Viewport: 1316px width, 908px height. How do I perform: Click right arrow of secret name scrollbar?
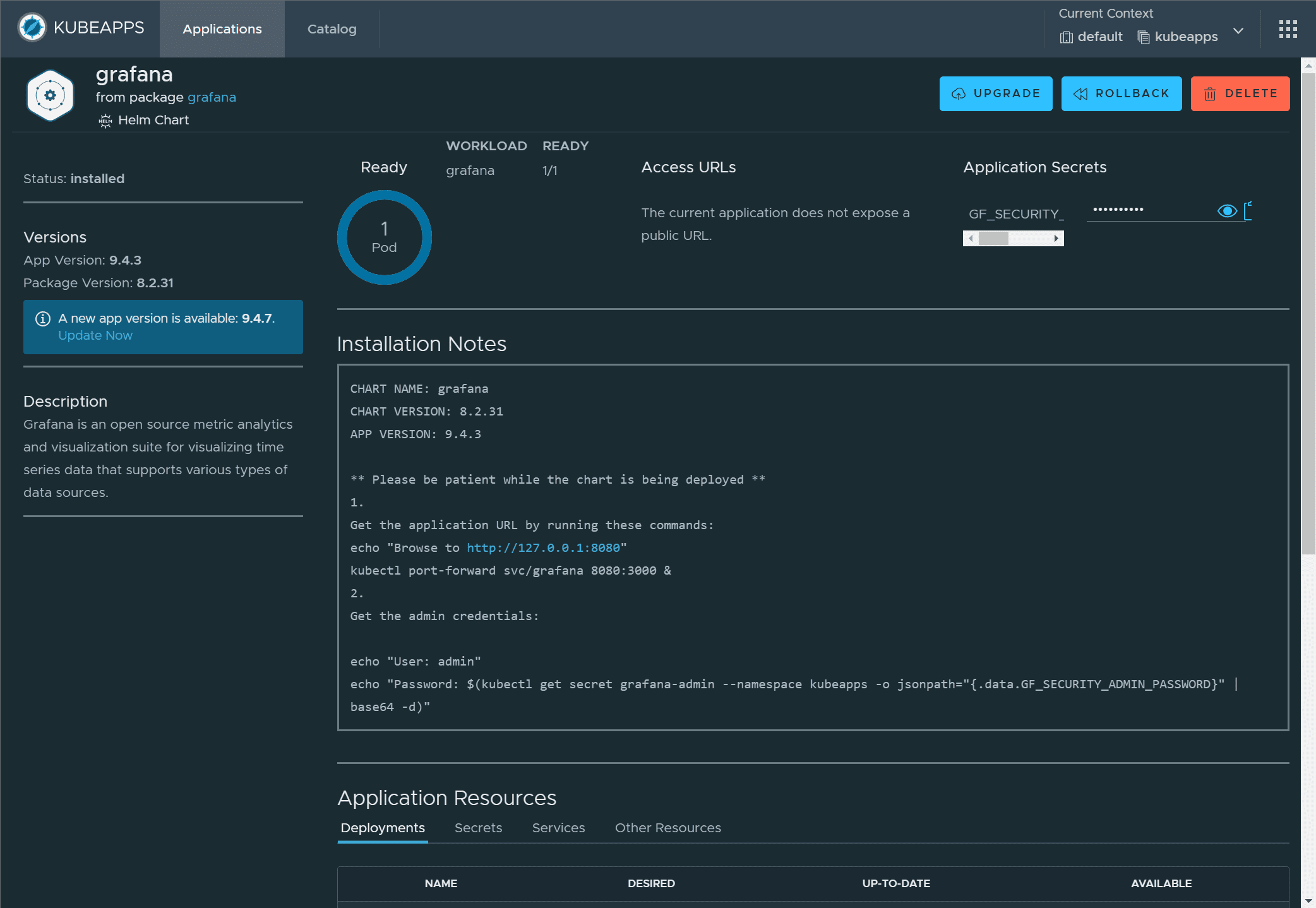coord(1056,238)
